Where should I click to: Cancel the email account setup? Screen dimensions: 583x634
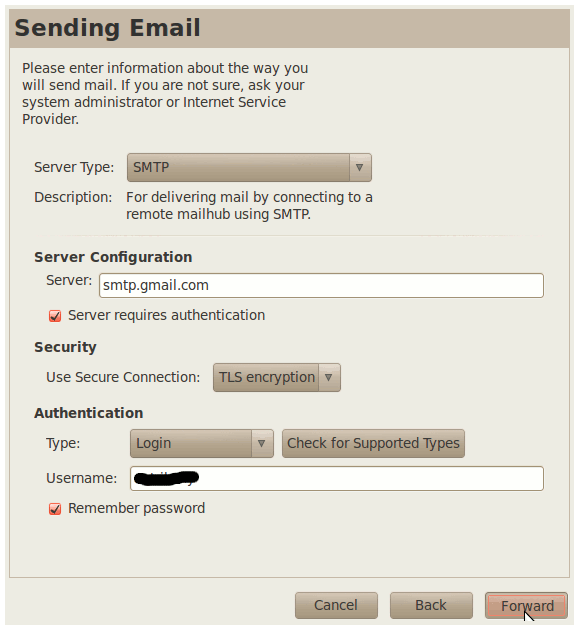tap(336, 605)
